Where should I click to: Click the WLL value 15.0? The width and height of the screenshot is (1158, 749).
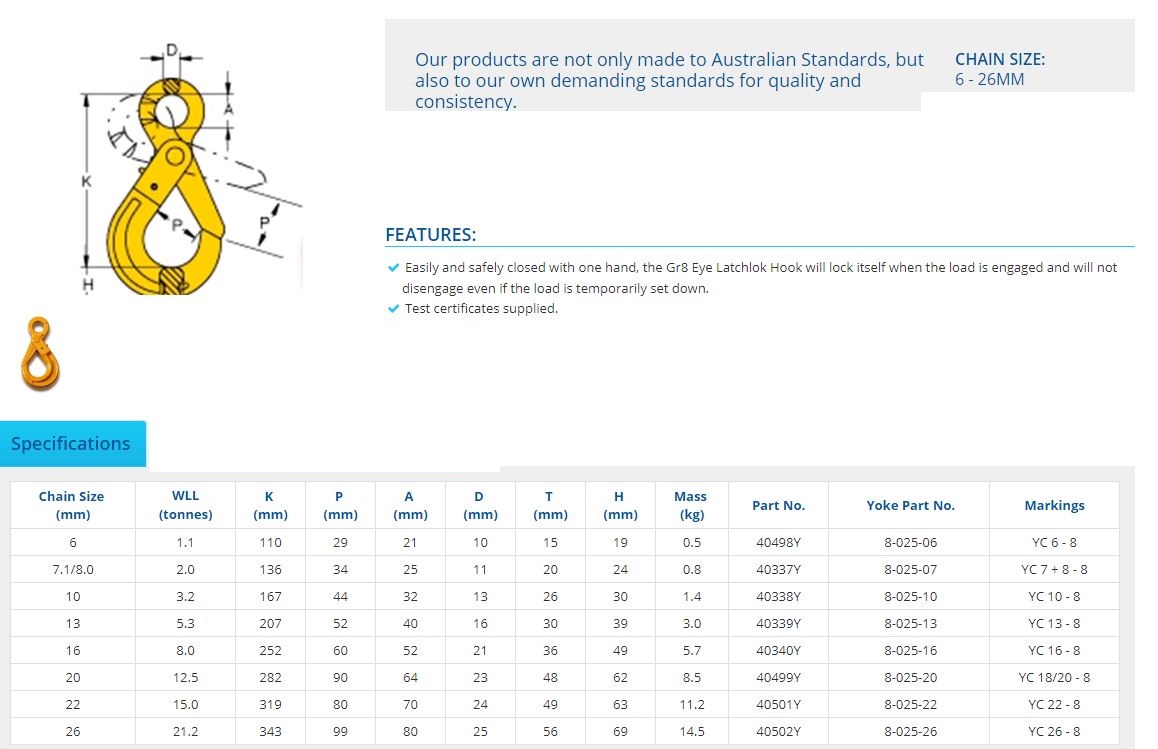click(x=185, y=705)
